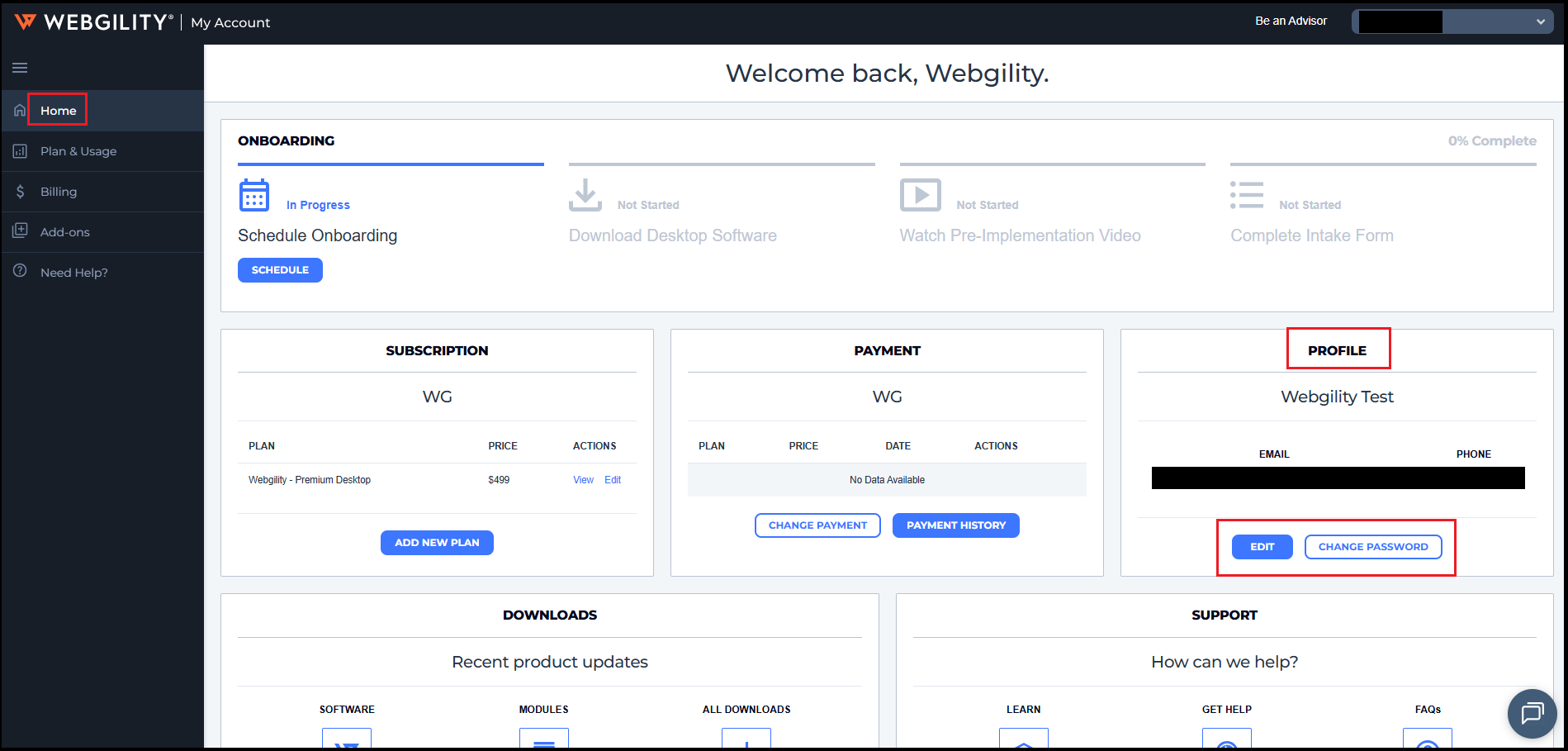The width and height of the screenshot is (1568, 751).
Task: Click the video play icon in Onboarding
Action: (921, 195)
